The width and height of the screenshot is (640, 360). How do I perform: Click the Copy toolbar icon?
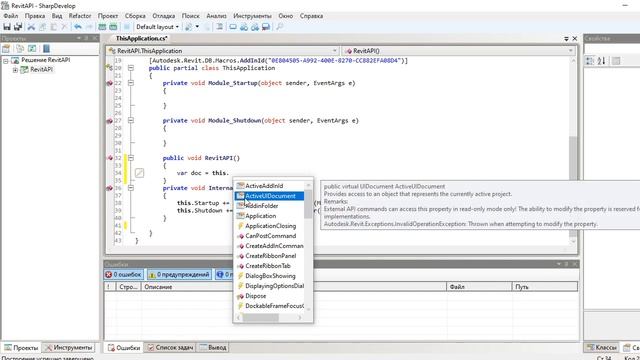click(42, 27)
